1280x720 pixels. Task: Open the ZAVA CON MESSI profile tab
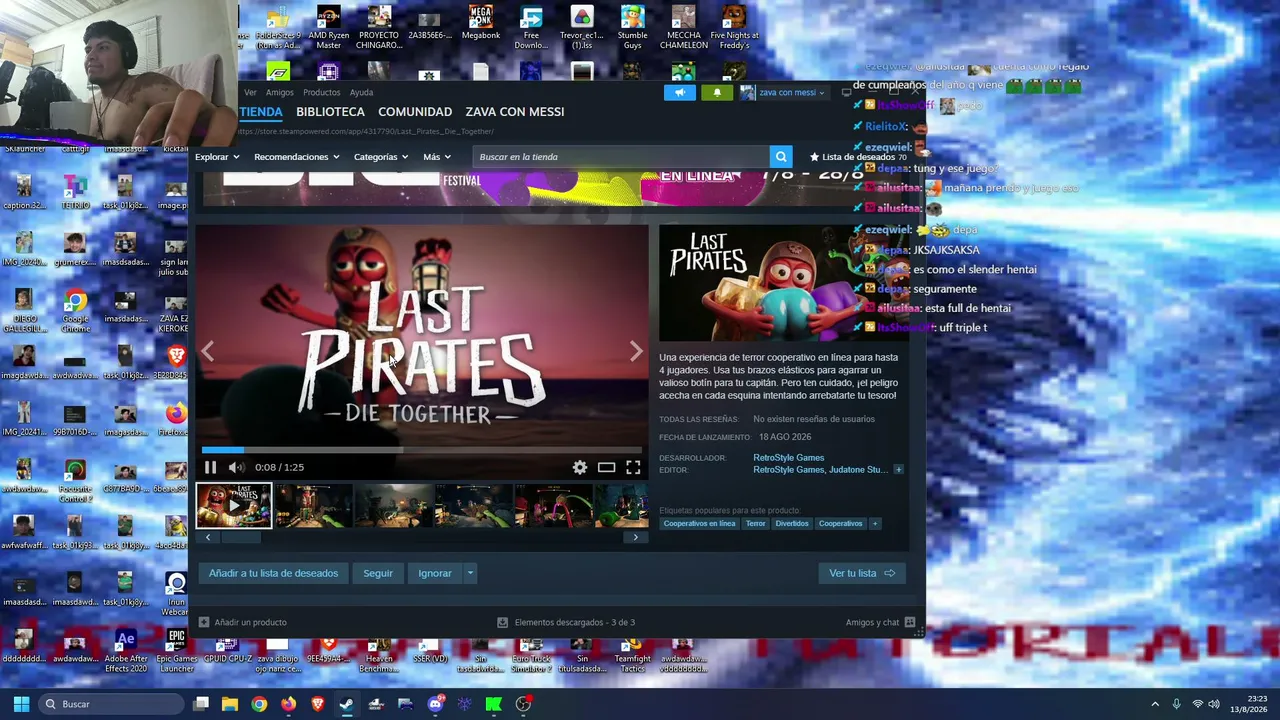(x=515, y=112)
